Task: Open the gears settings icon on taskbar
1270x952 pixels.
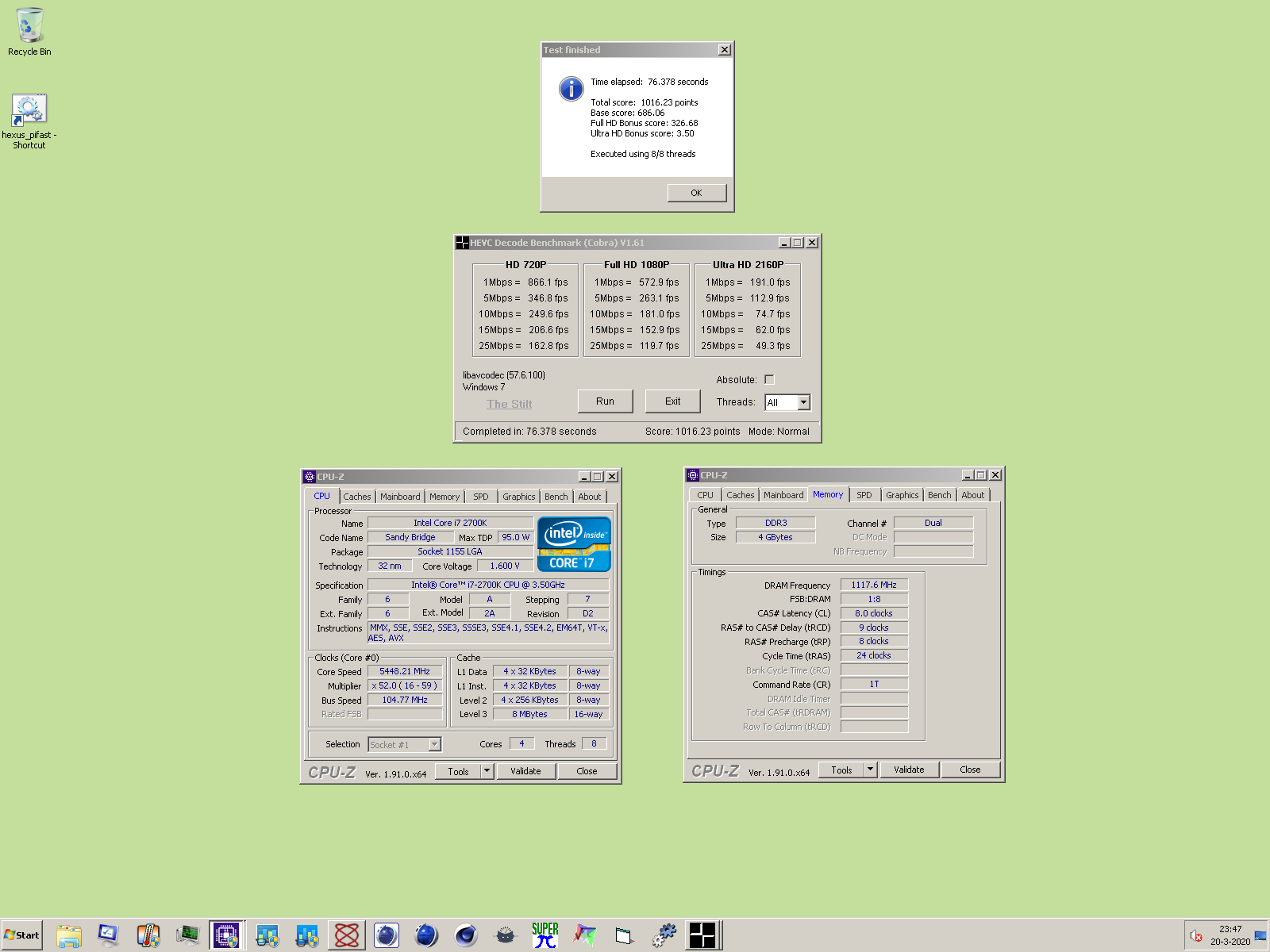Action: tap(664, 935)
